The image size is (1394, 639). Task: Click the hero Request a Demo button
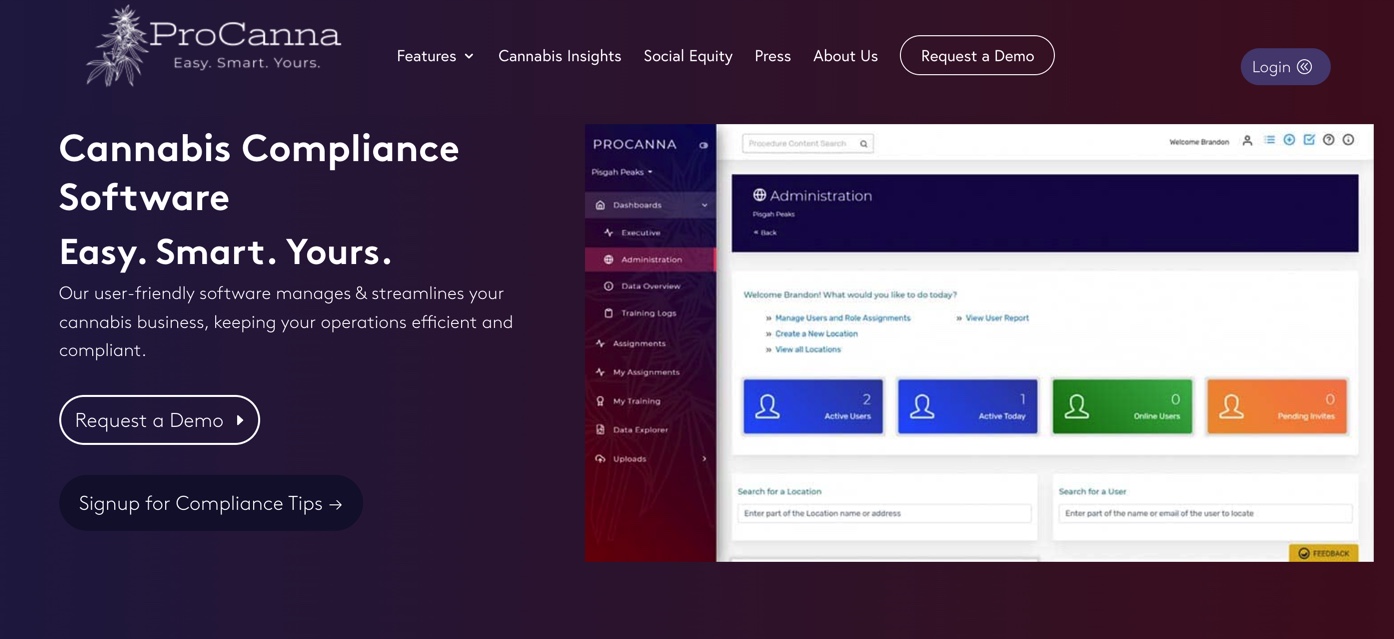pyautogui.click(x=159, y=420)
